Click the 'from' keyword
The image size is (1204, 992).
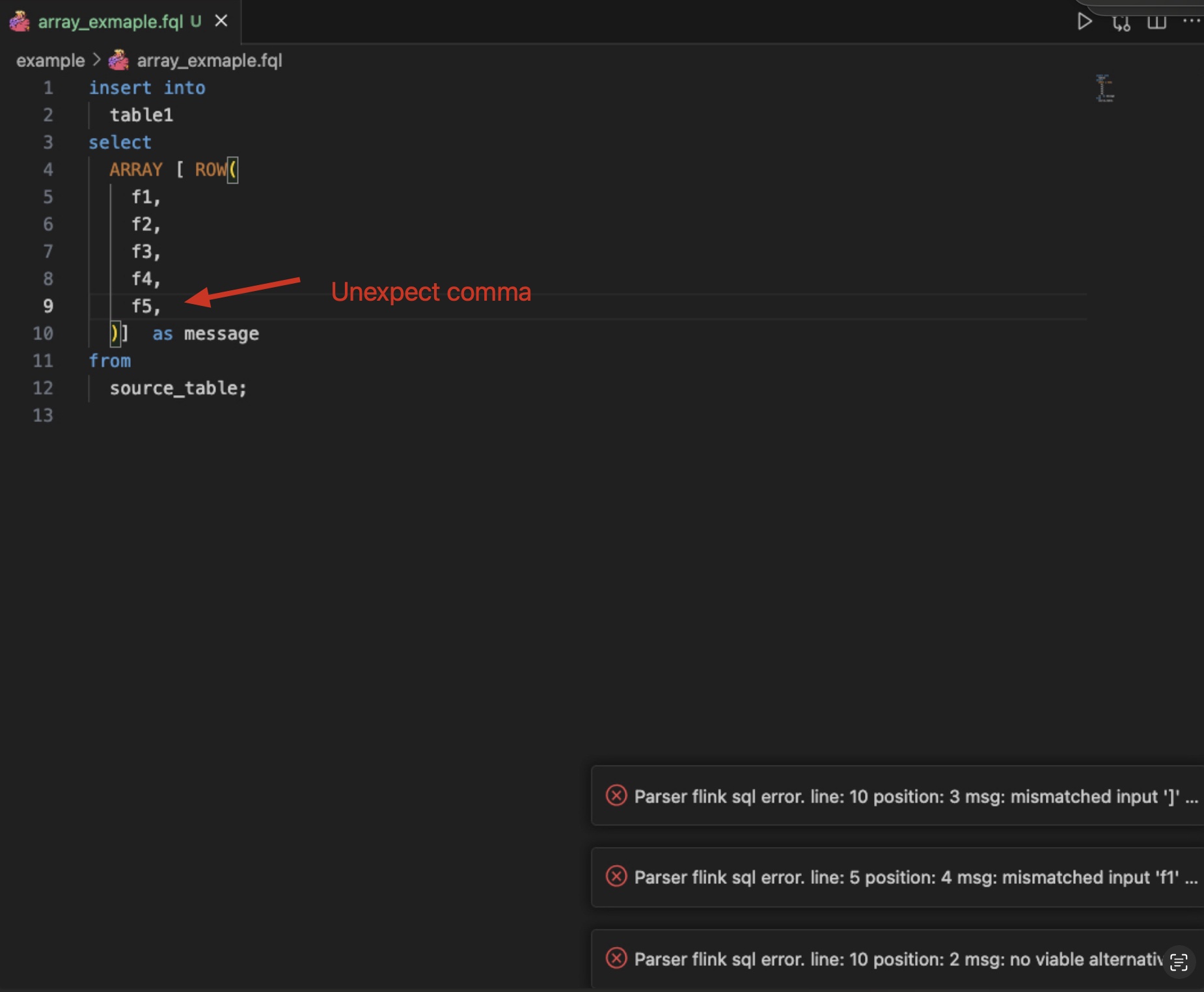(109, 361)
